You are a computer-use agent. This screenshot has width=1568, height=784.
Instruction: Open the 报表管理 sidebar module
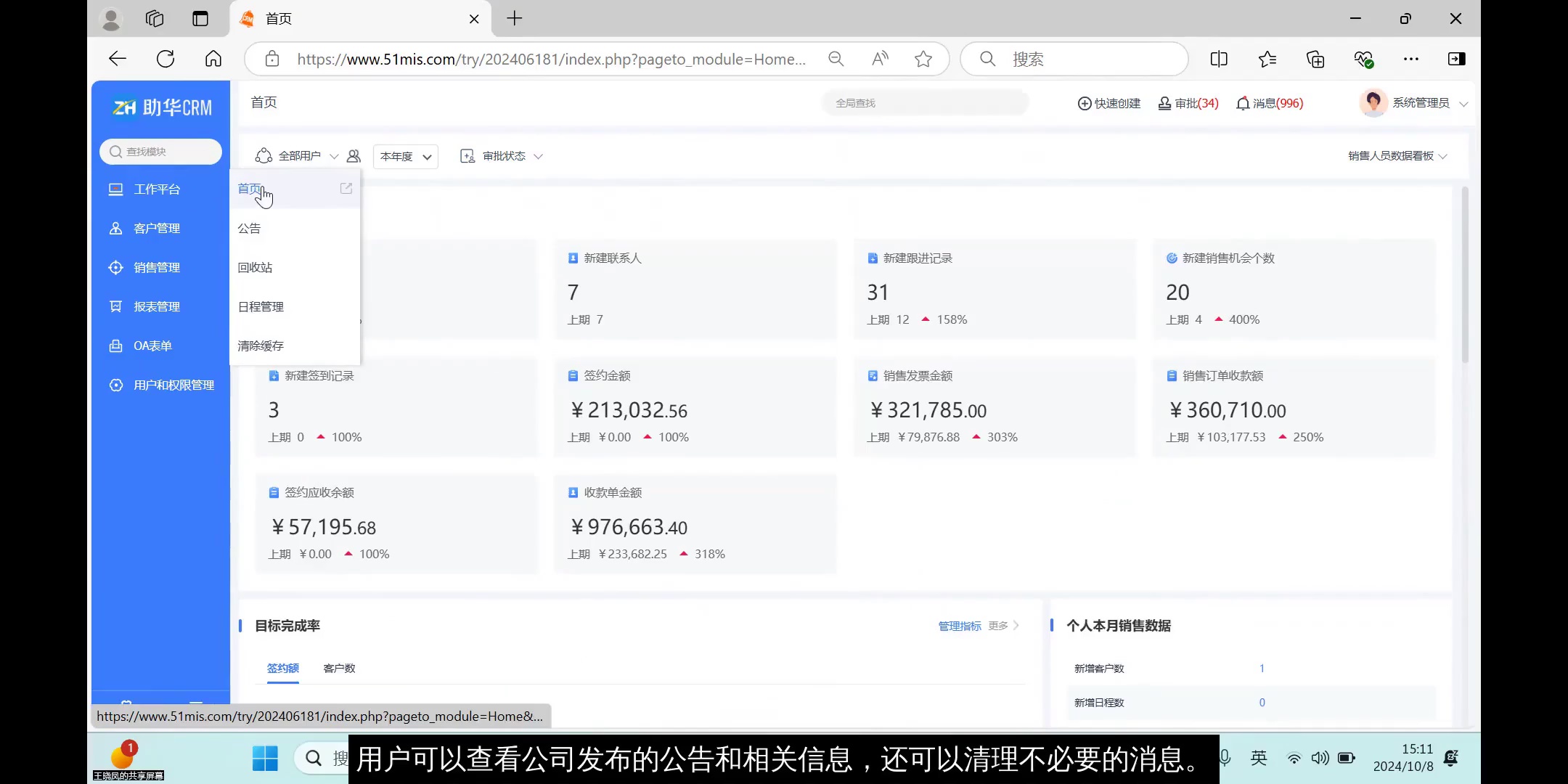(157, 306)
